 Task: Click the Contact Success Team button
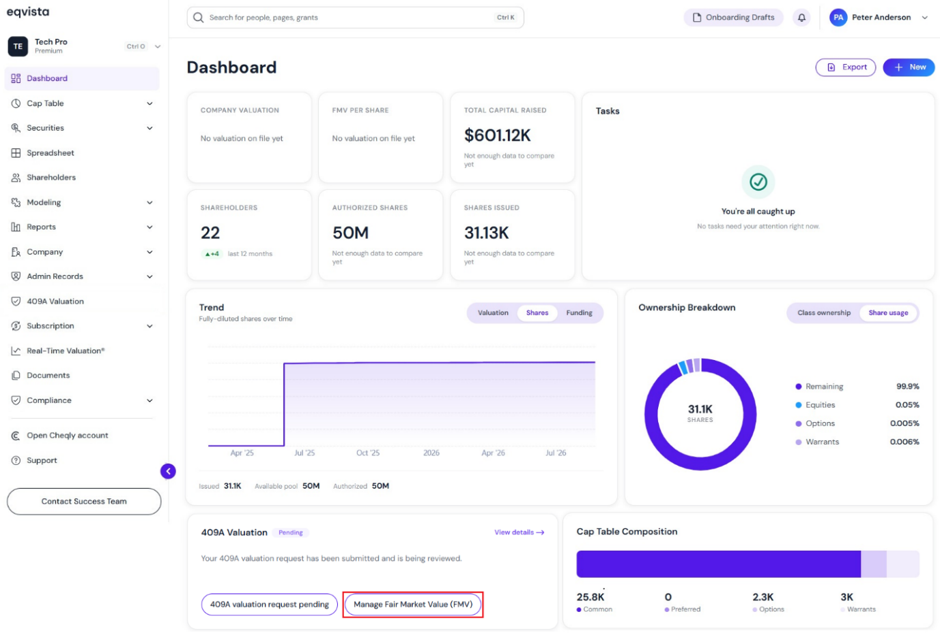[84, 501]
